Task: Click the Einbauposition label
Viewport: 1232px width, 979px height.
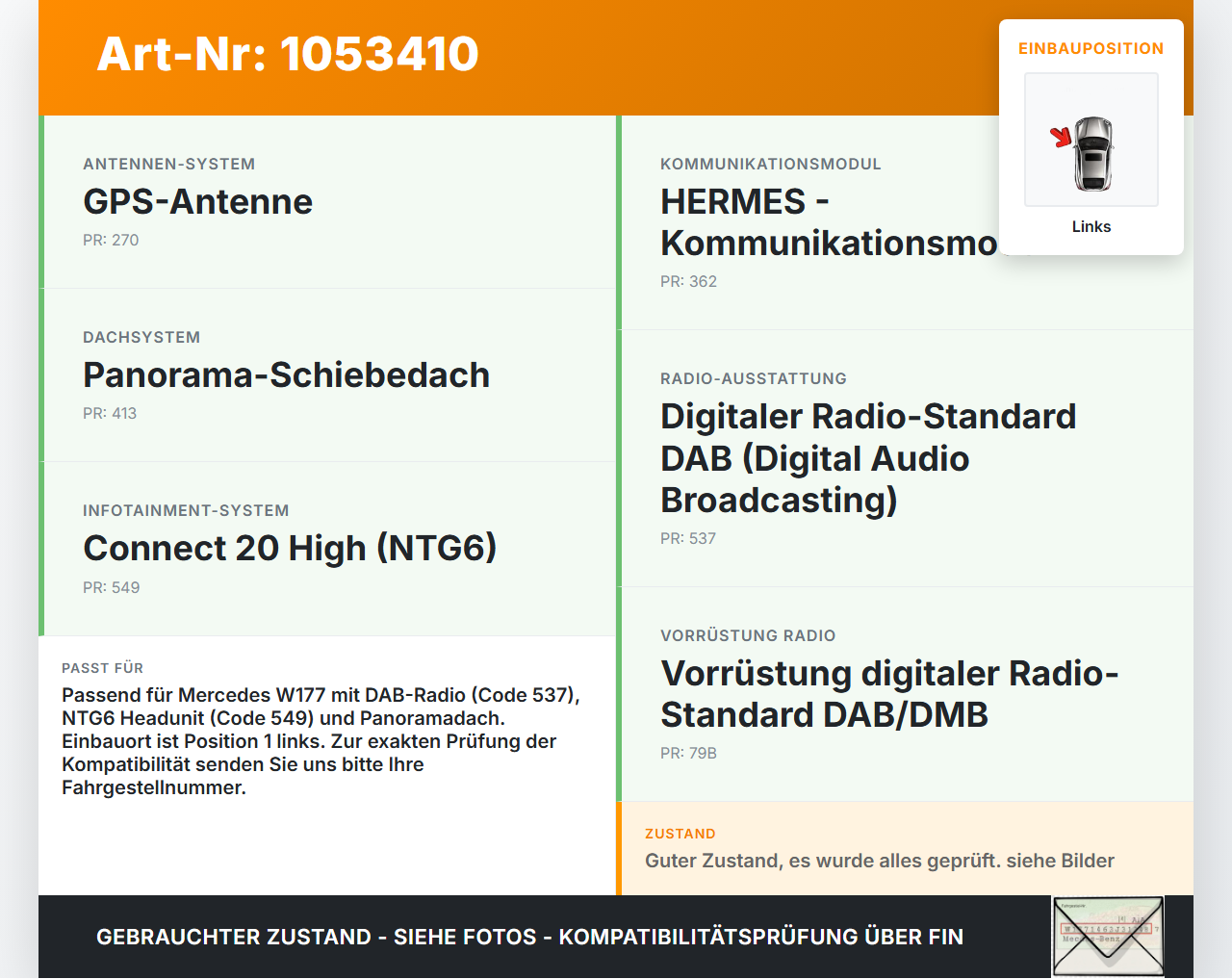Action: pyautogui.click(x=1091, y=48)
